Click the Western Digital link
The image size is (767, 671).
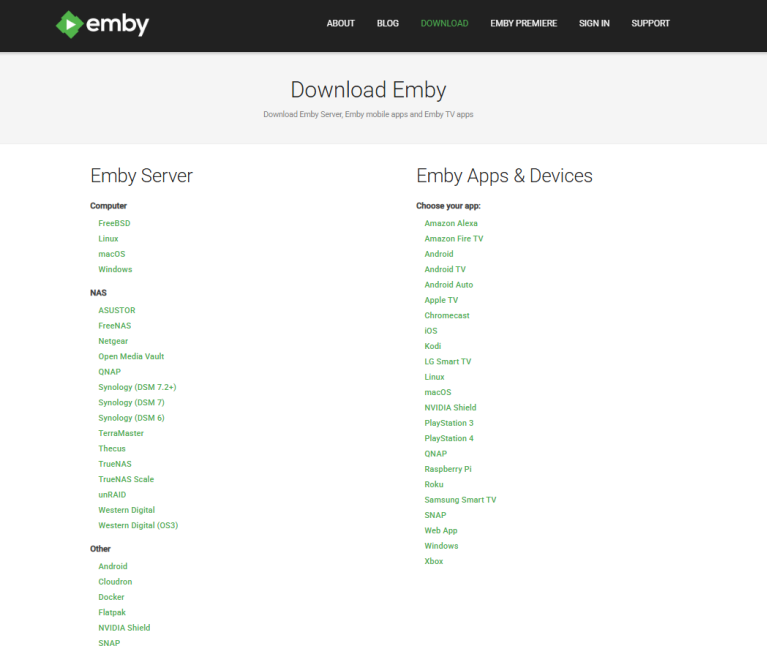click(126, 510)
